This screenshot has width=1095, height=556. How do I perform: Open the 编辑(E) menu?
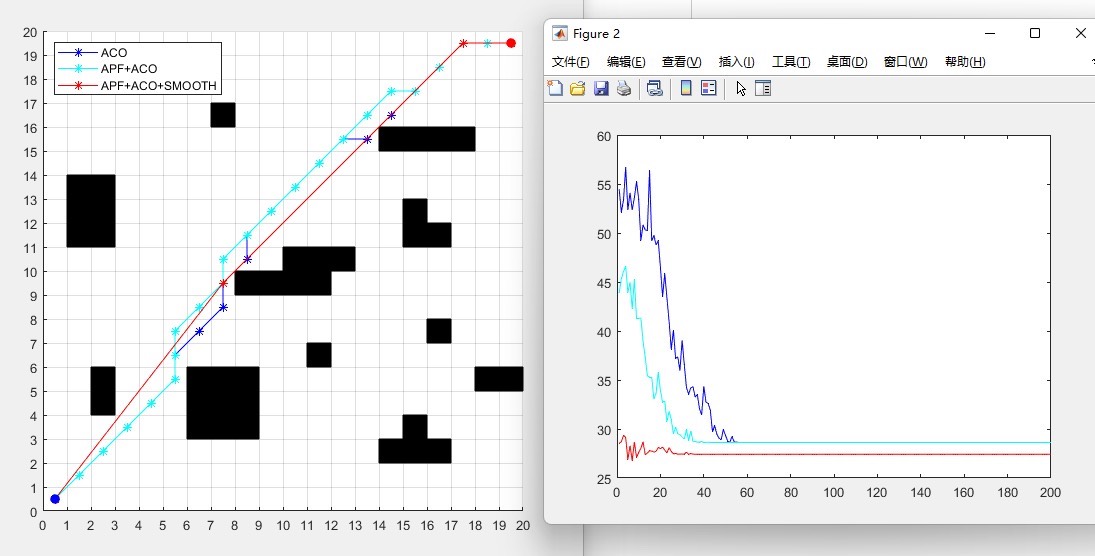pos(626,61)
